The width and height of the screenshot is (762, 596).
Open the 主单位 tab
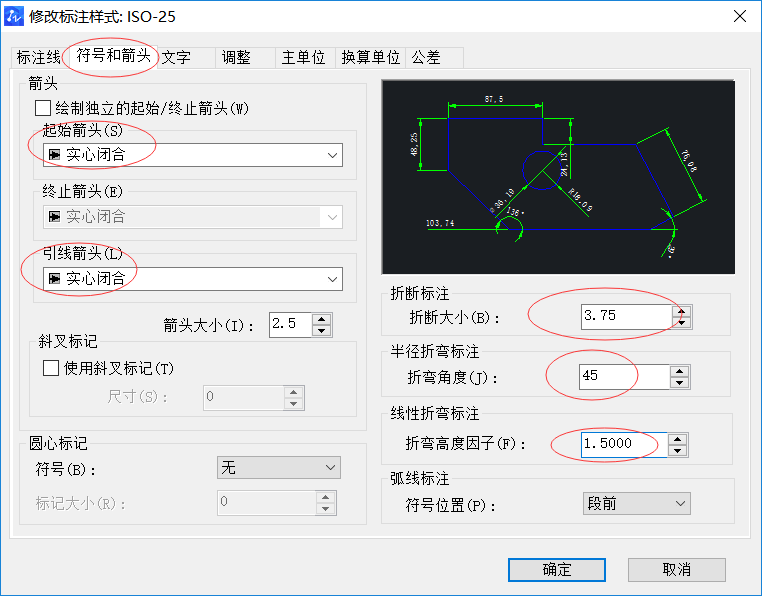[304, 58]
